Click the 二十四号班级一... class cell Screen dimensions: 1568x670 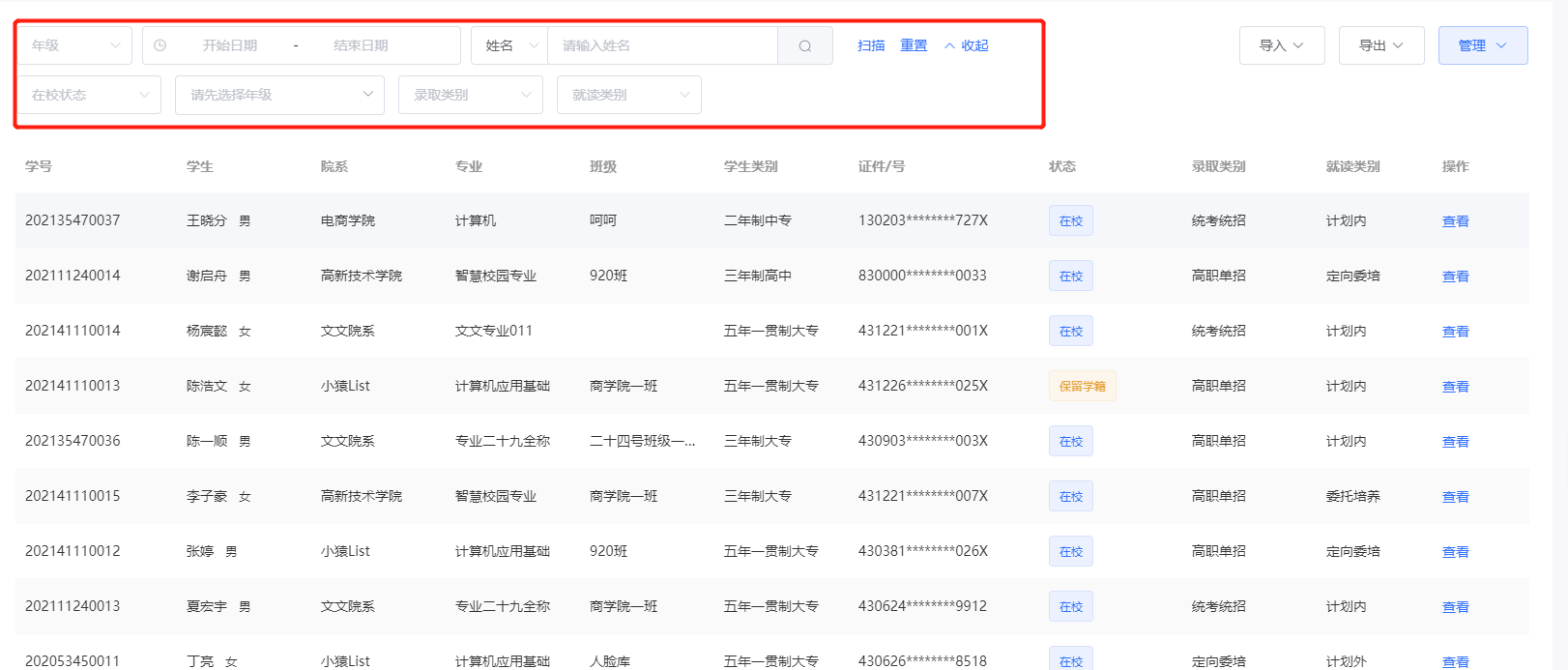[x=642, y=441]
